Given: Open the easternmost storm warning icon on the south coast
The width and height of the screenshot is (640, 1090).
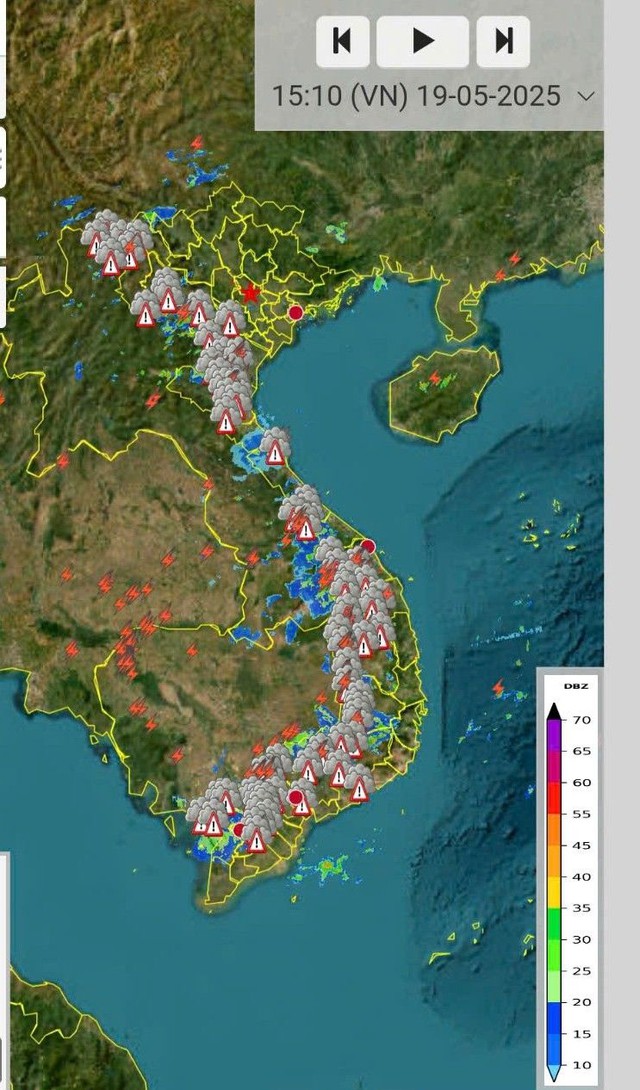Looking at the screenshot, I should coord(359,783).
